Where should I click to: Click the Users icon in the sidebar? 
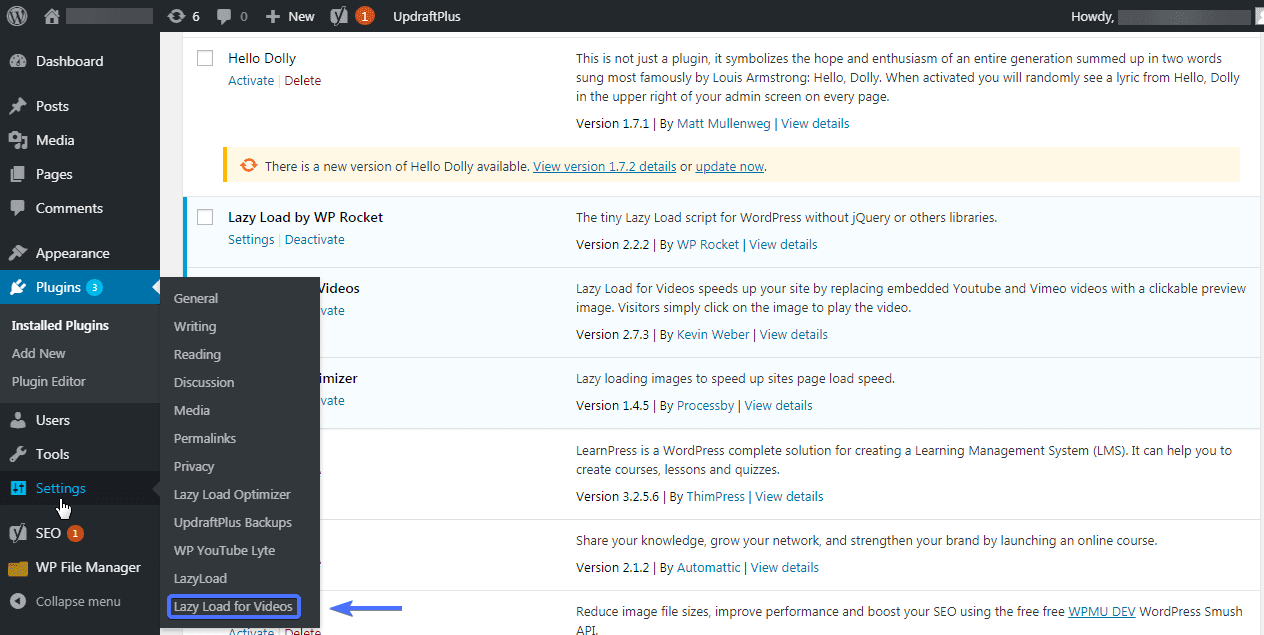coord(18,420)
